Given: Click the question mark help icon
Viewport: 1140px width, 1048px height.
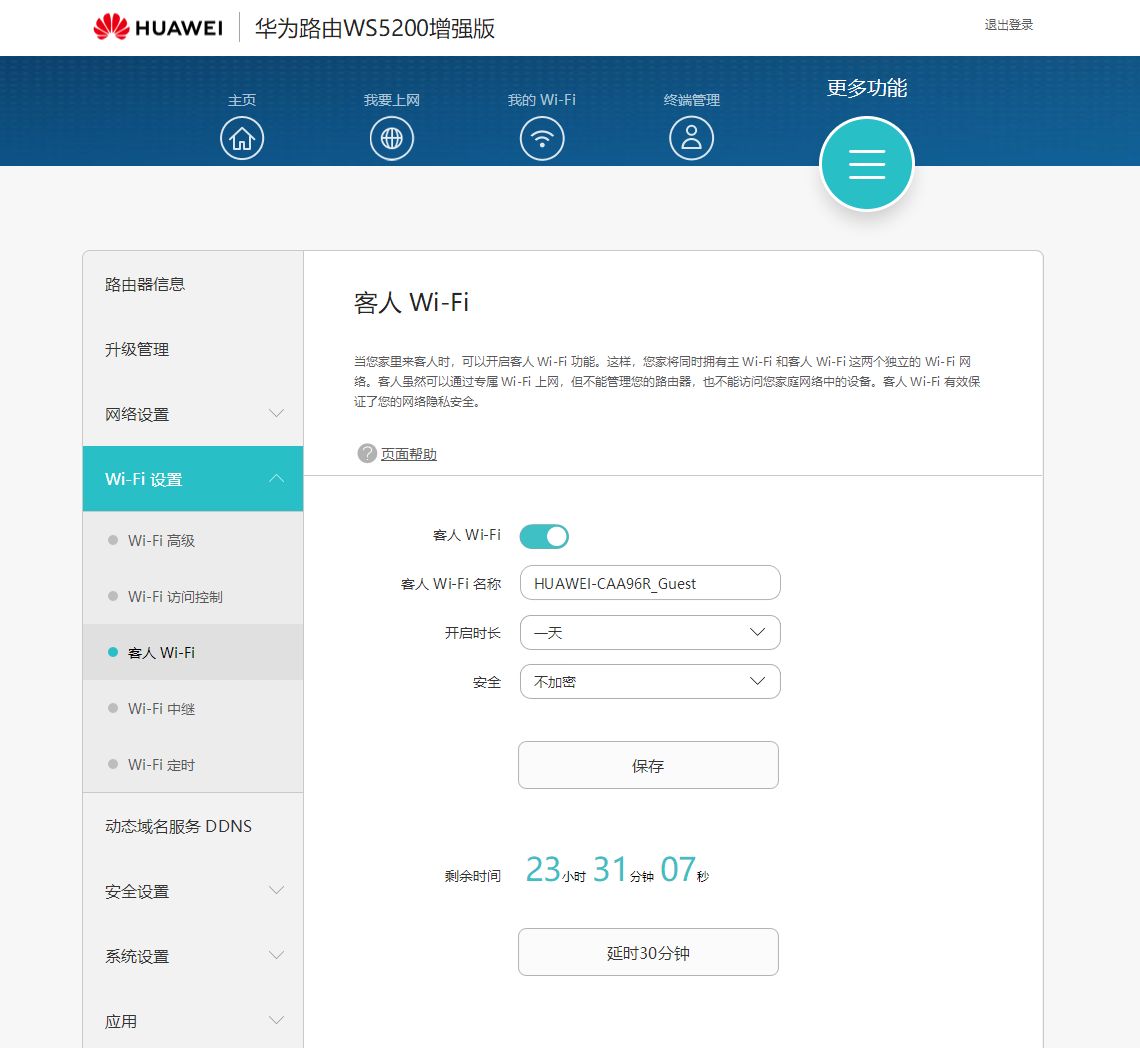Looking at the screenshot, I should (x=367, y=453).
